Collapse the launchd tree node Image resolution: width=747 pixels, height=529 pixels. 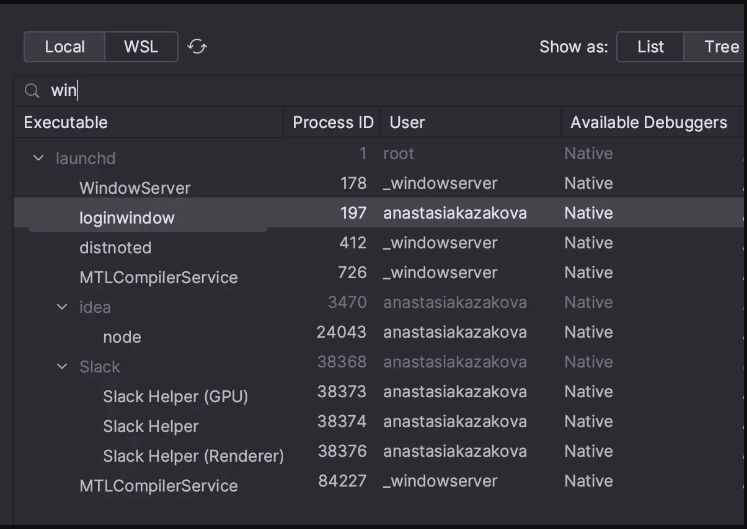click(x=39, y=158)
